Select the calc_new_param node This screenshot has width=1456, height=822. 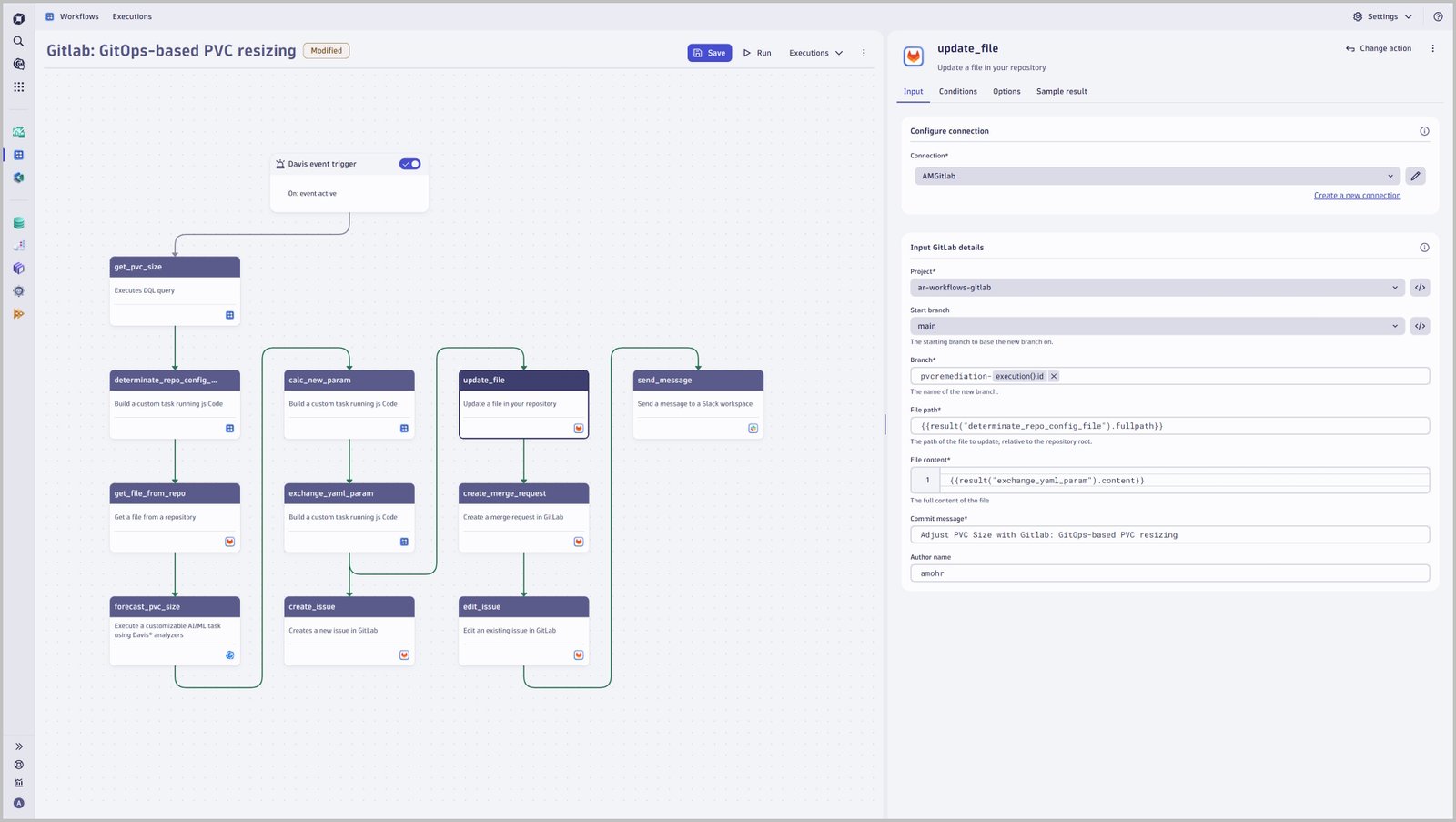tap(349, 404)
